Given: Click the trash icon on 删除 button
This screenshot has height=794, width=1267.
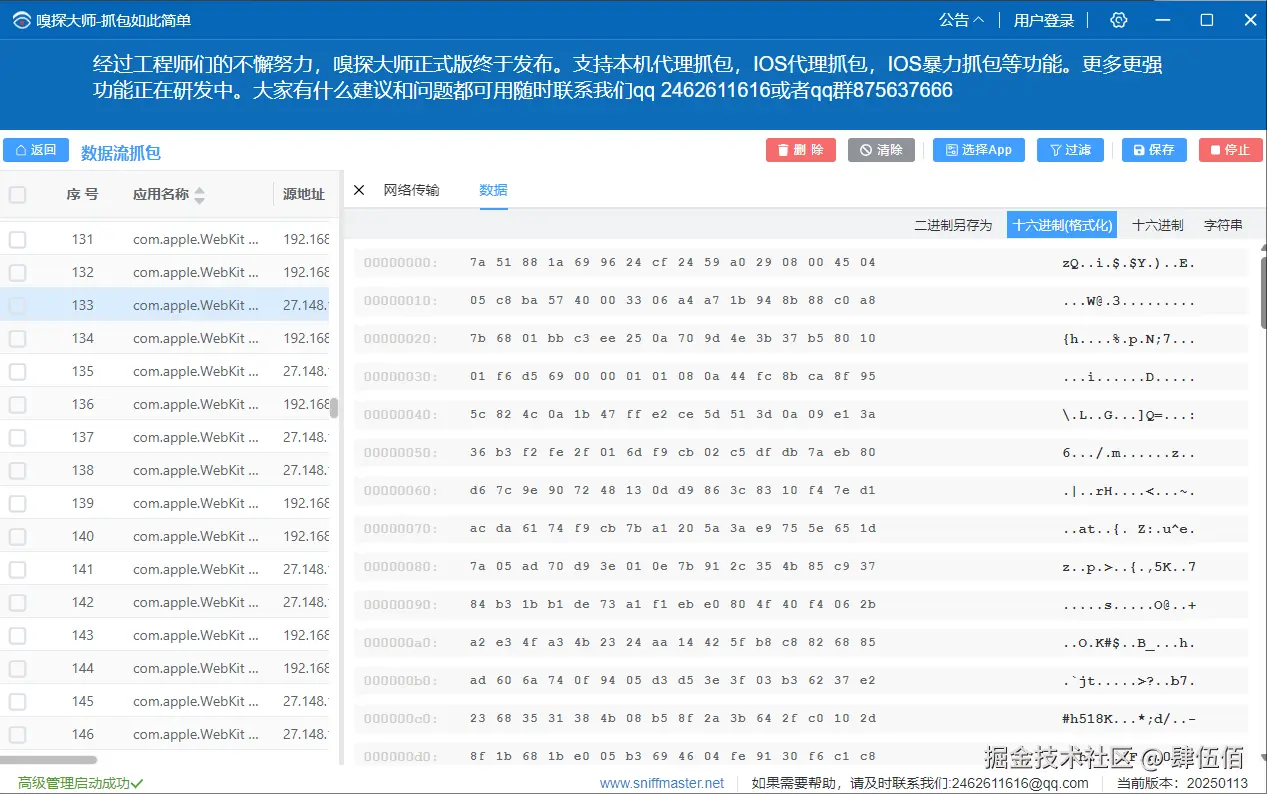Looking at the screenshot, I should pyautogui.click(x=785, y=150).
